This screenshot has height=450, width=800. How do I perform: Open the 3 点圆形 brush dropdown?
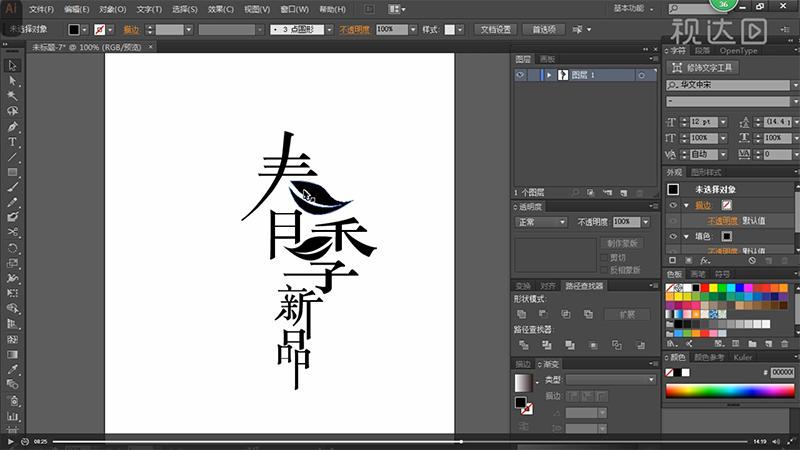point(329,30)
